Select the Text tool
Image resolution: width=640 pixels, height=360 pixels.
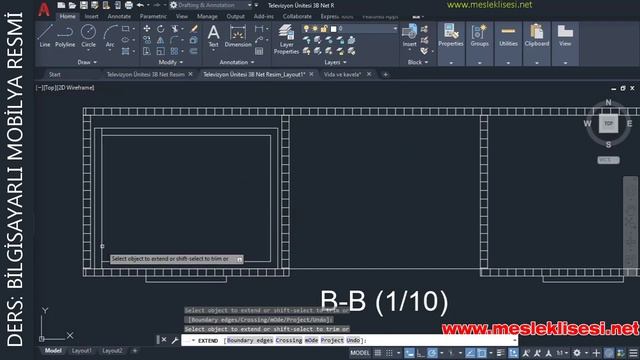(213, 36)
